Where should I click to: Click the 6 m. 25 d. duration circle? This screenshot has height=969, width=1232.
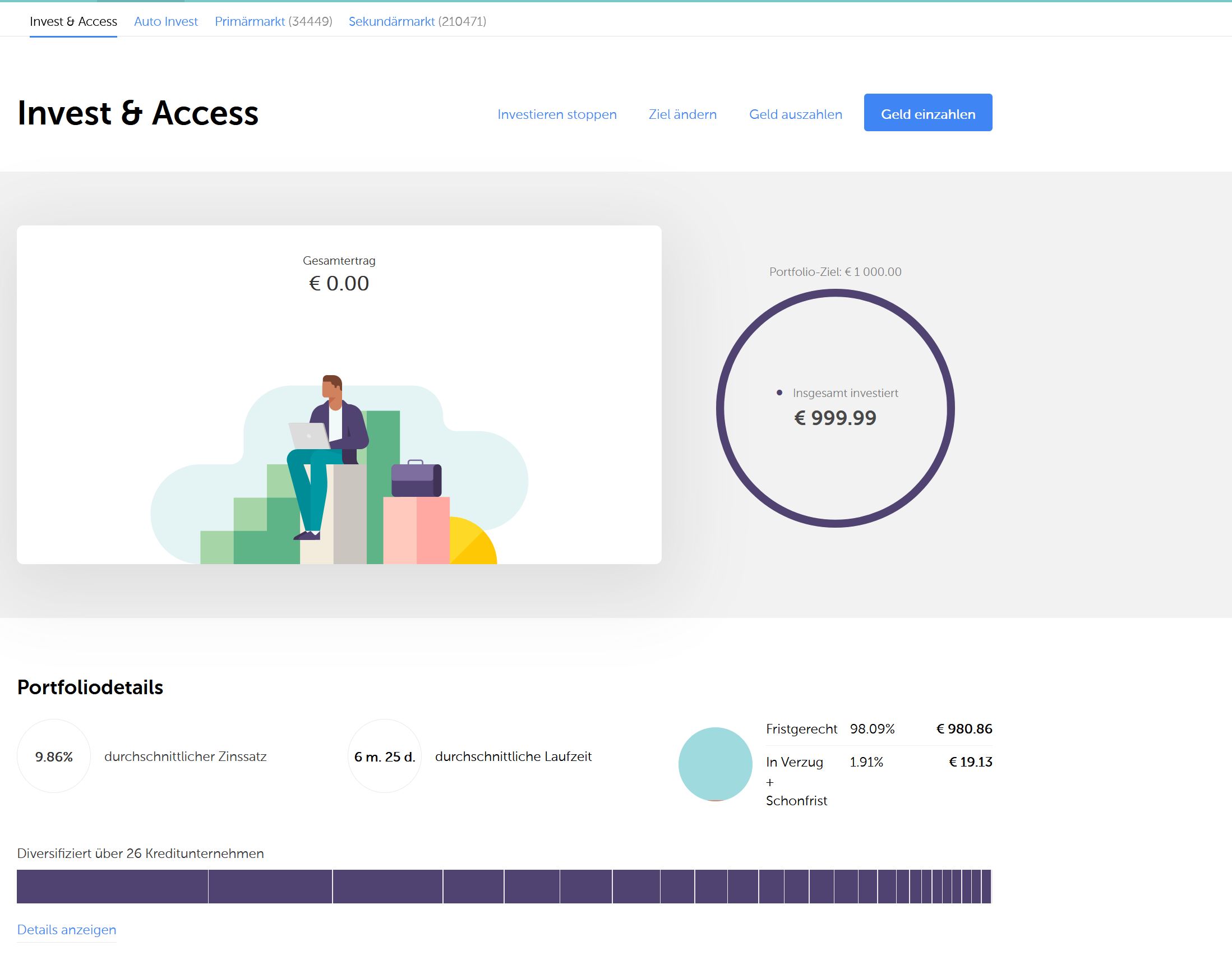[385, 756]
